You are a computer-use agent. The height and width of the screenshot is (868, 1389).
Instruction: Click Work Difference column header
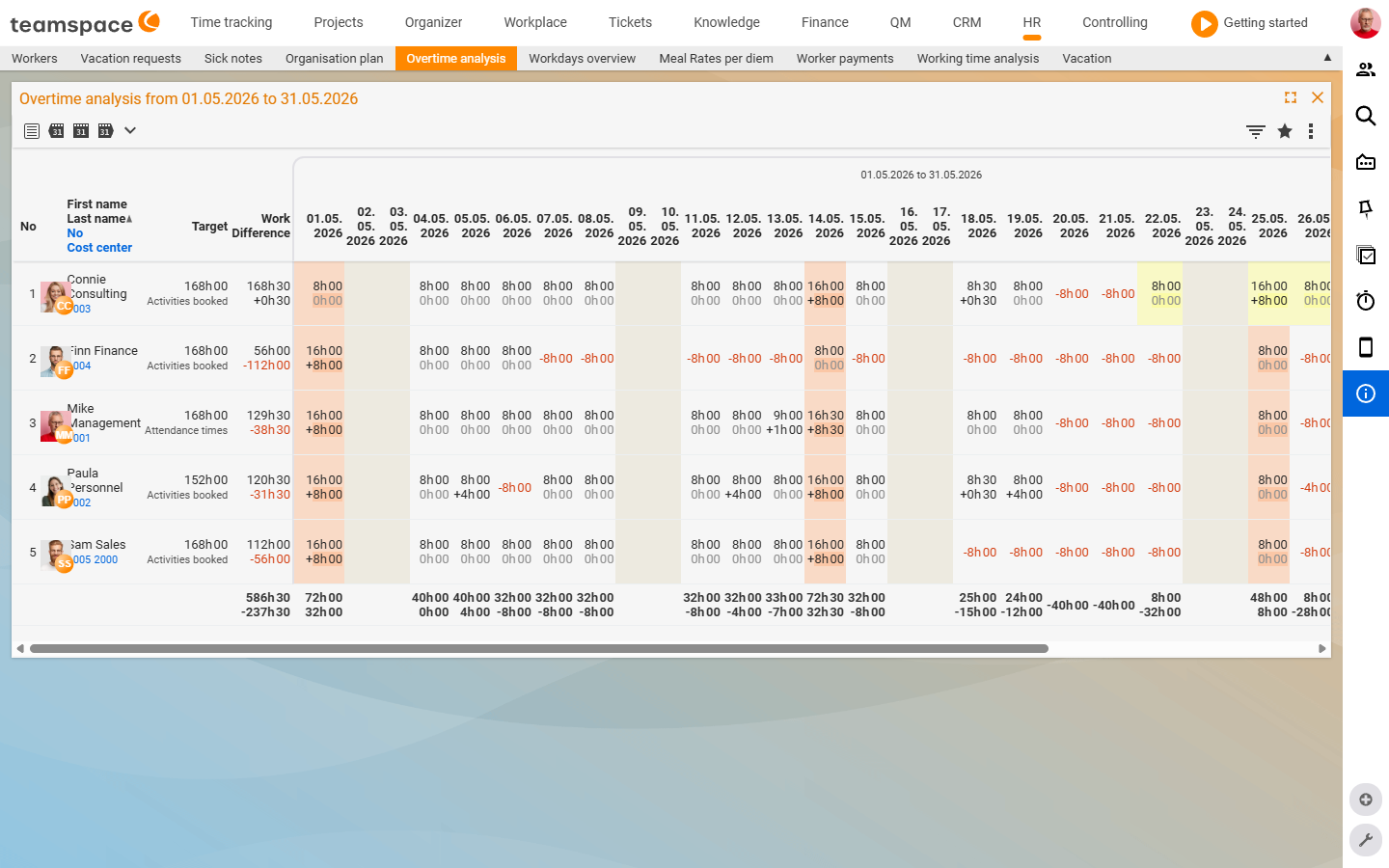coord(261,226)
